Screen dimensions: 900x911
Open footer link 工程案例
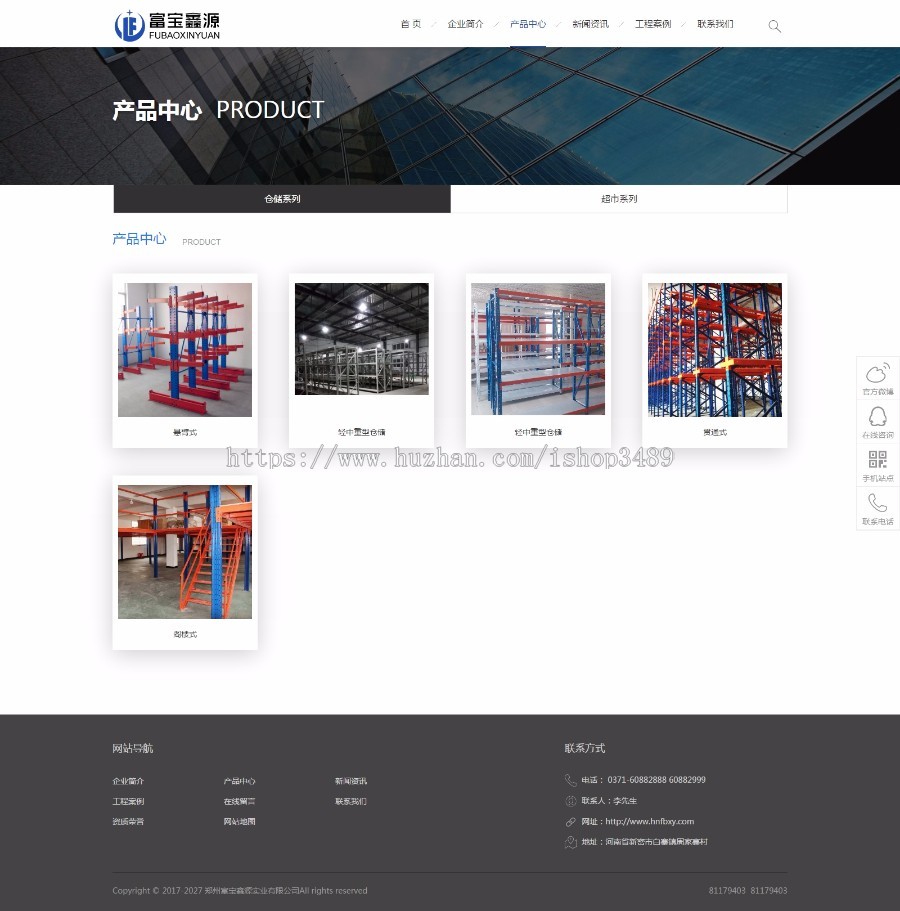coord(128,801)
